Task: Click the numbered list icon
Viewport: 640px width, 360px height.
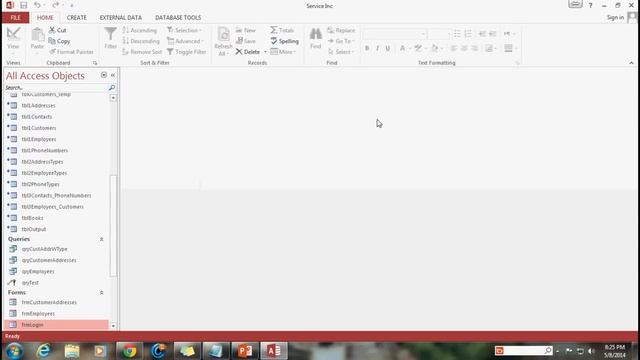Action: tap(468, 33)
